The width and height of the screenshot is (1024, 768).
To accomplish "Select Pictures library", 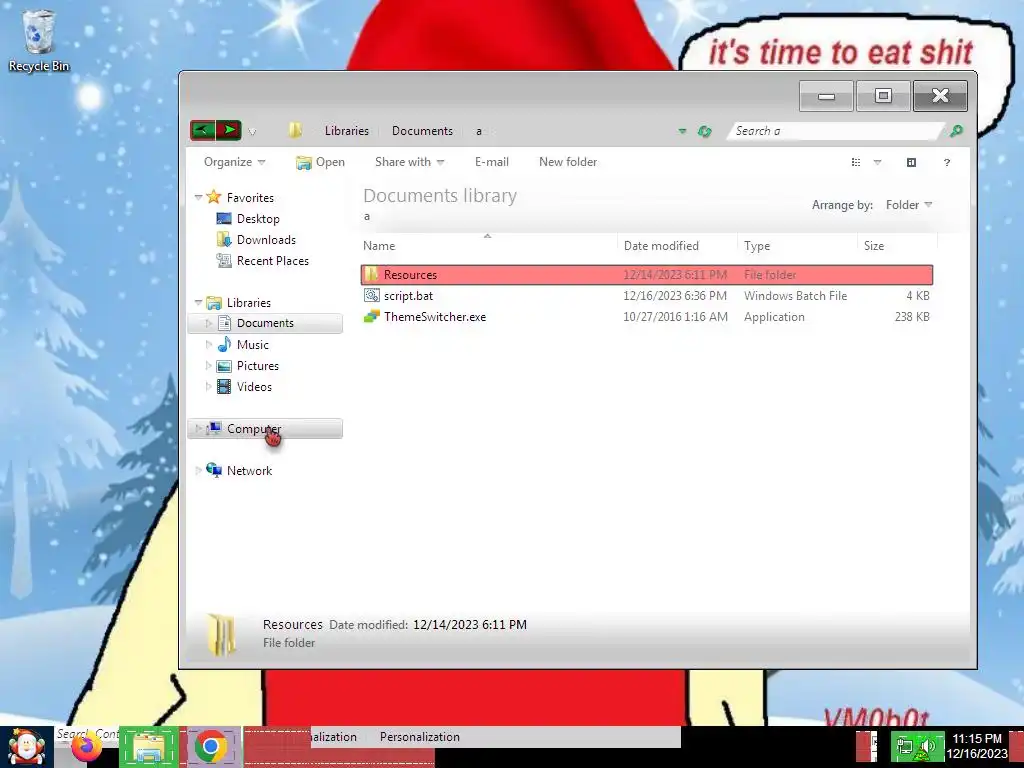I will point(257,366).
